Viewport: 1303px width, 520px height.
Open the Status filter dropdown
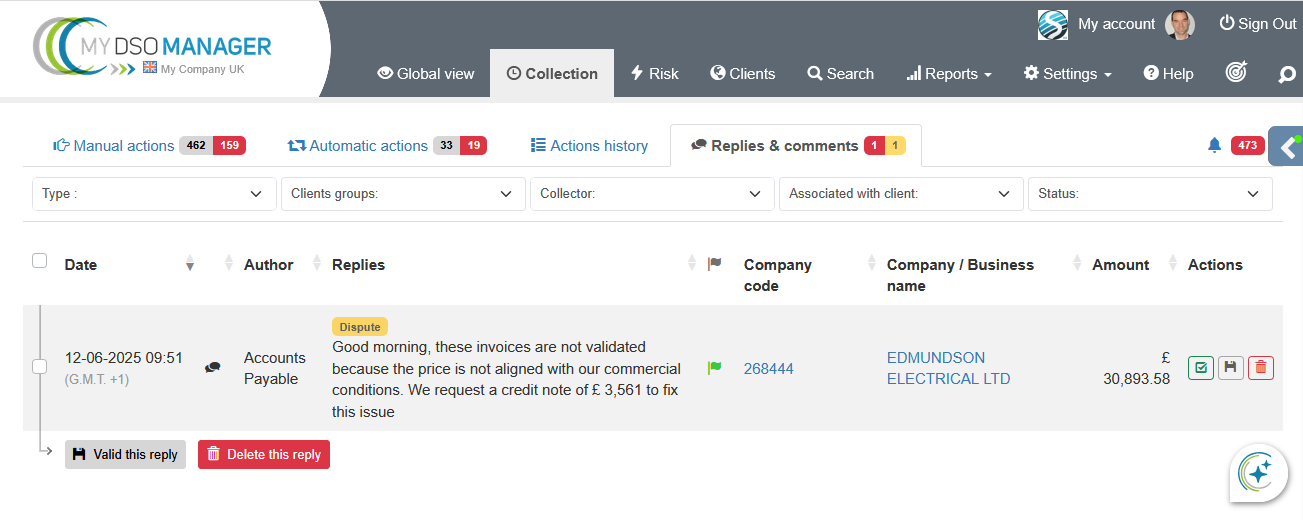(1149, 194)
